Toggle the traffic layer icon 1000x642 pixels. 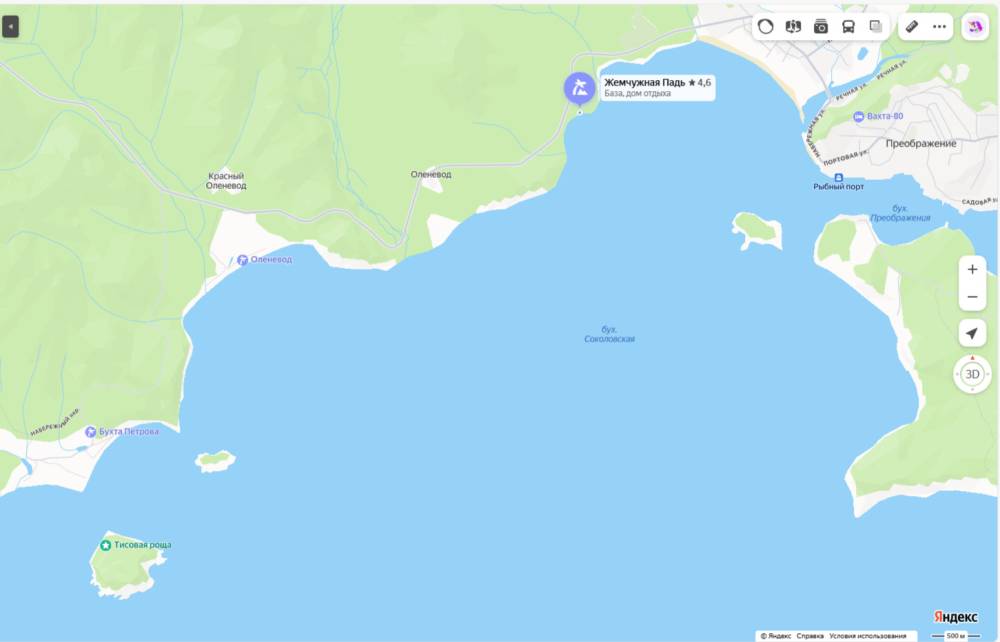(765, 27)
